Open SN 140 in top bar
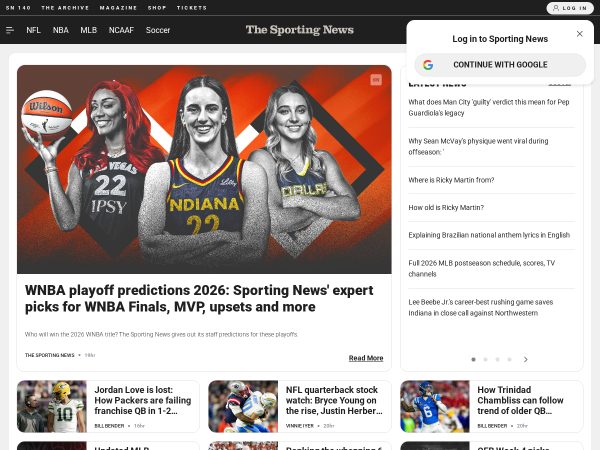The height and width of the screenshot is (450, 600). point(18,8)
